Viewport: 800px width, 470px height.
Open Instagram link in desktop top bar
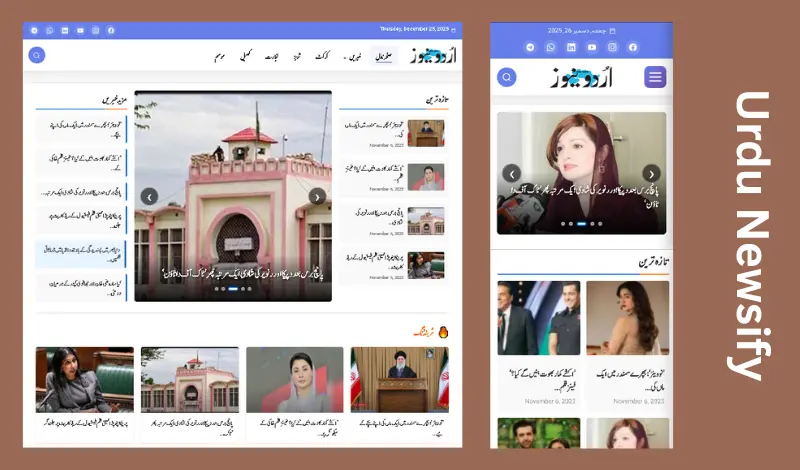tap(95, 31)
